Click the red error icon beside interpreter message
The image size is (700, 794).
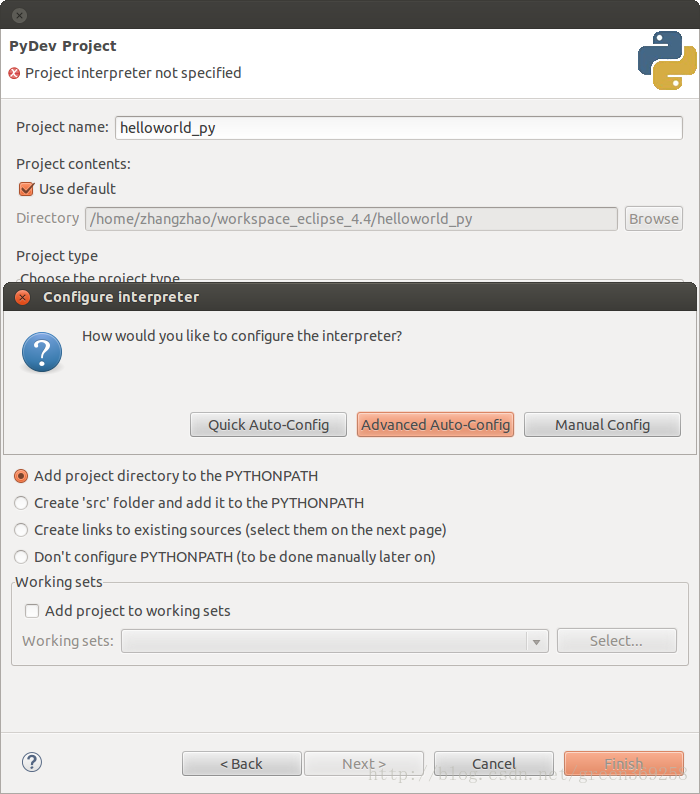coord(14,73)
